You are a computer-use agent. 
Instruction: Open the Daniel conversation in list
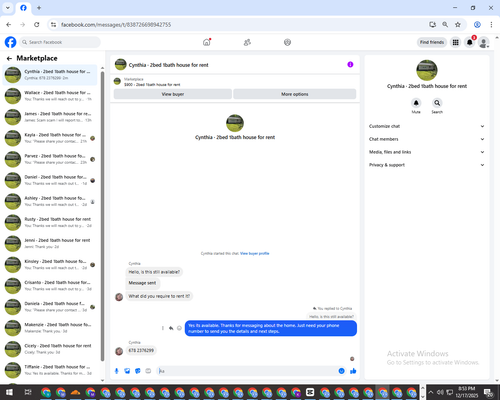pos(50,180)
